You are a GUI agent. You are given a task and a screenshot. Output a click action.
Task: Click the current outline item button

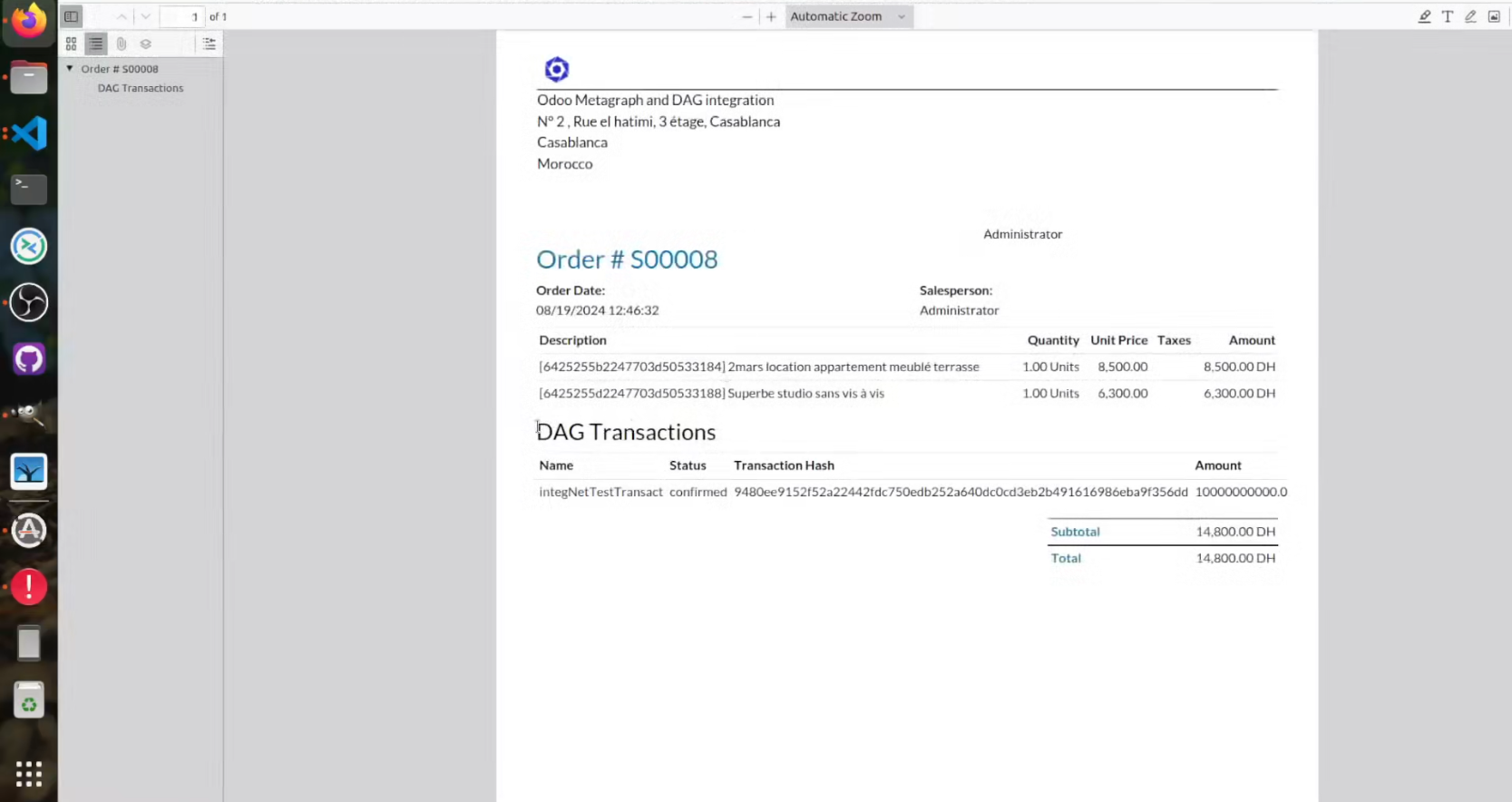click(210, 44)
